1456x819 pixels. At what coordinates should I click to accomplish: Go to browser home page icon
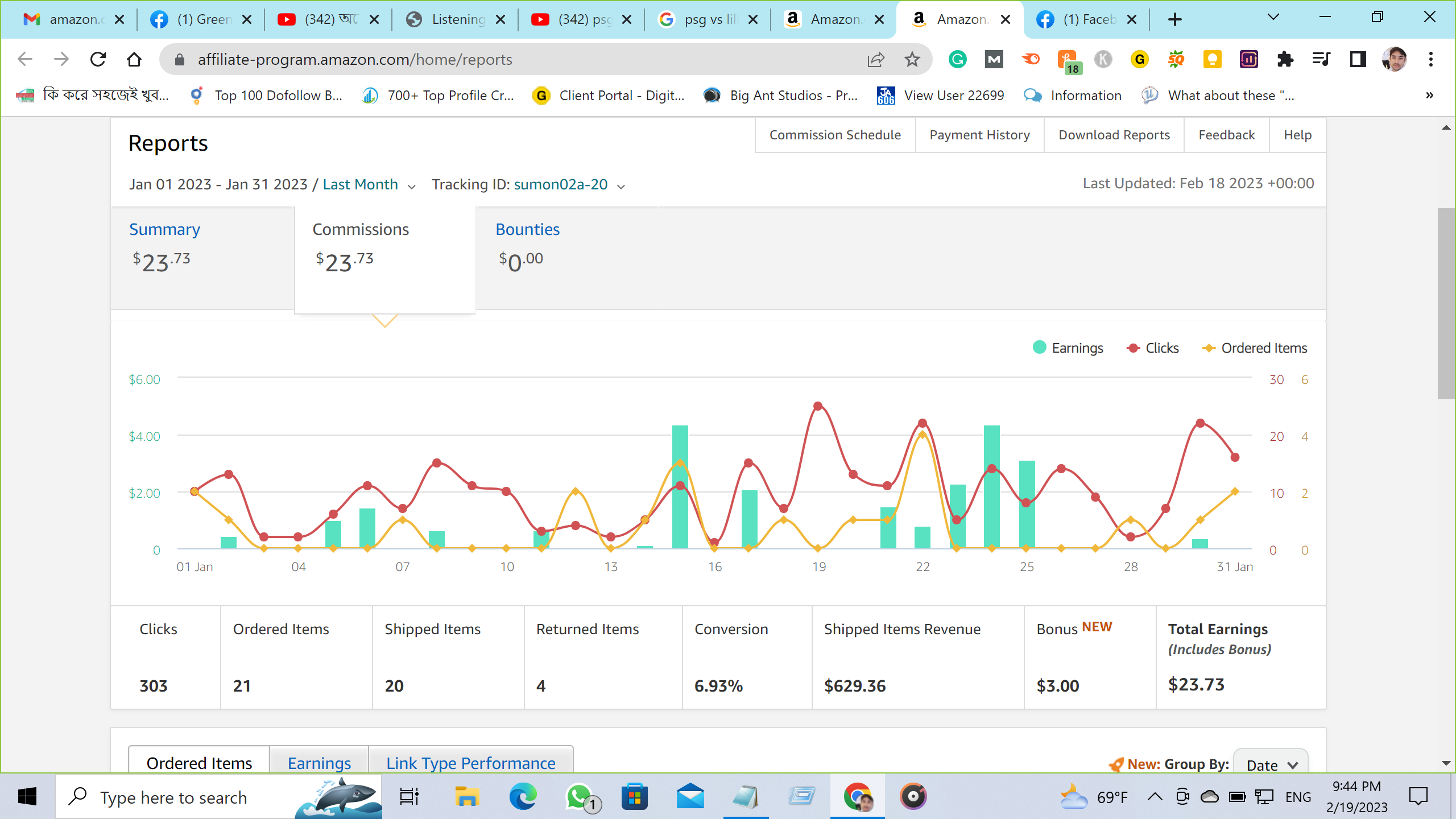pyautogui.click(x=134, y=59)
